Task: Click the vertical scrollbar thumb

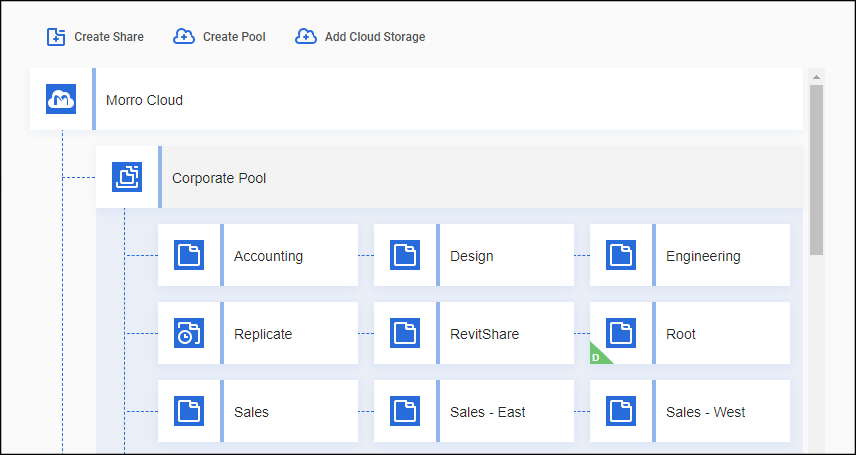Action: point(816,170)
